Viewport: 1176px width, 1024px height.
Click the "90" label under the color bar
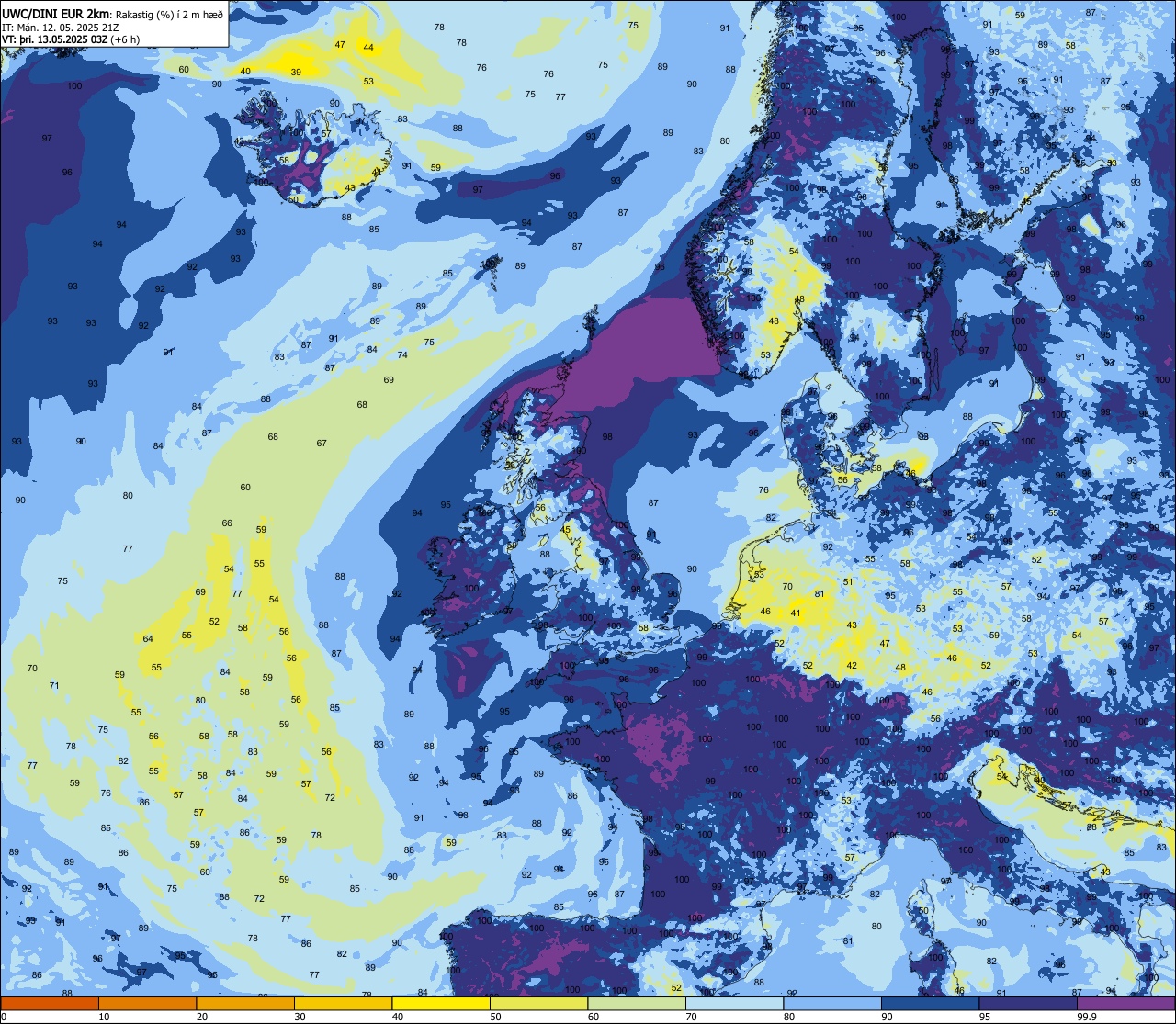point(887,1017)
